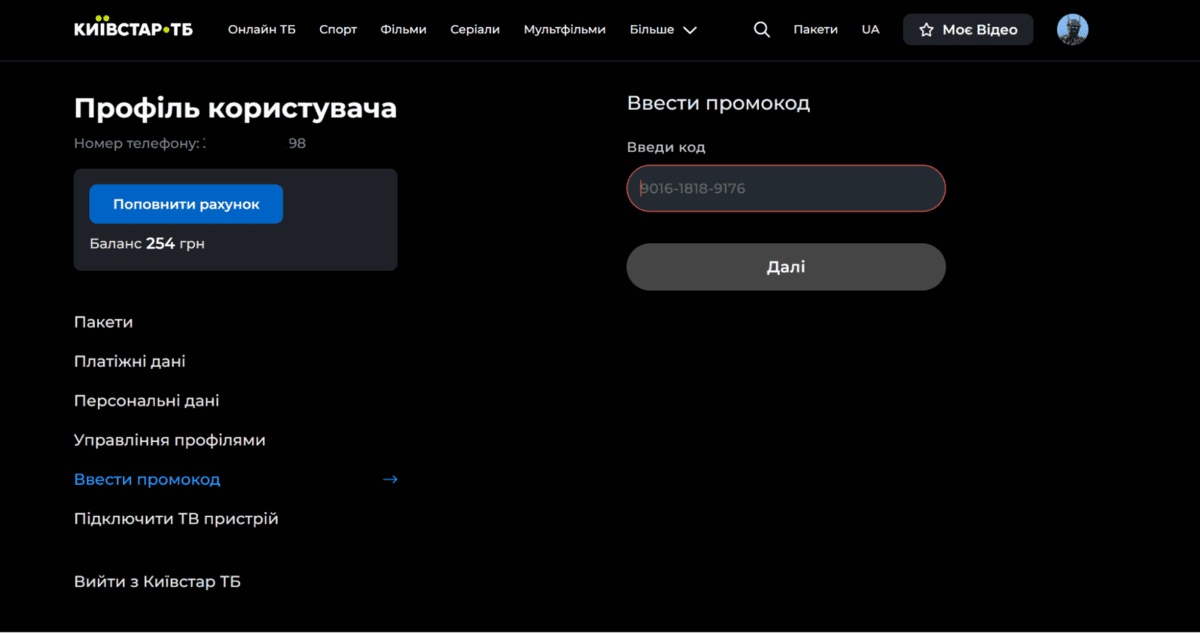Go to Спорт section
This screenshot has width=1200, height=633.
point(338,30)
